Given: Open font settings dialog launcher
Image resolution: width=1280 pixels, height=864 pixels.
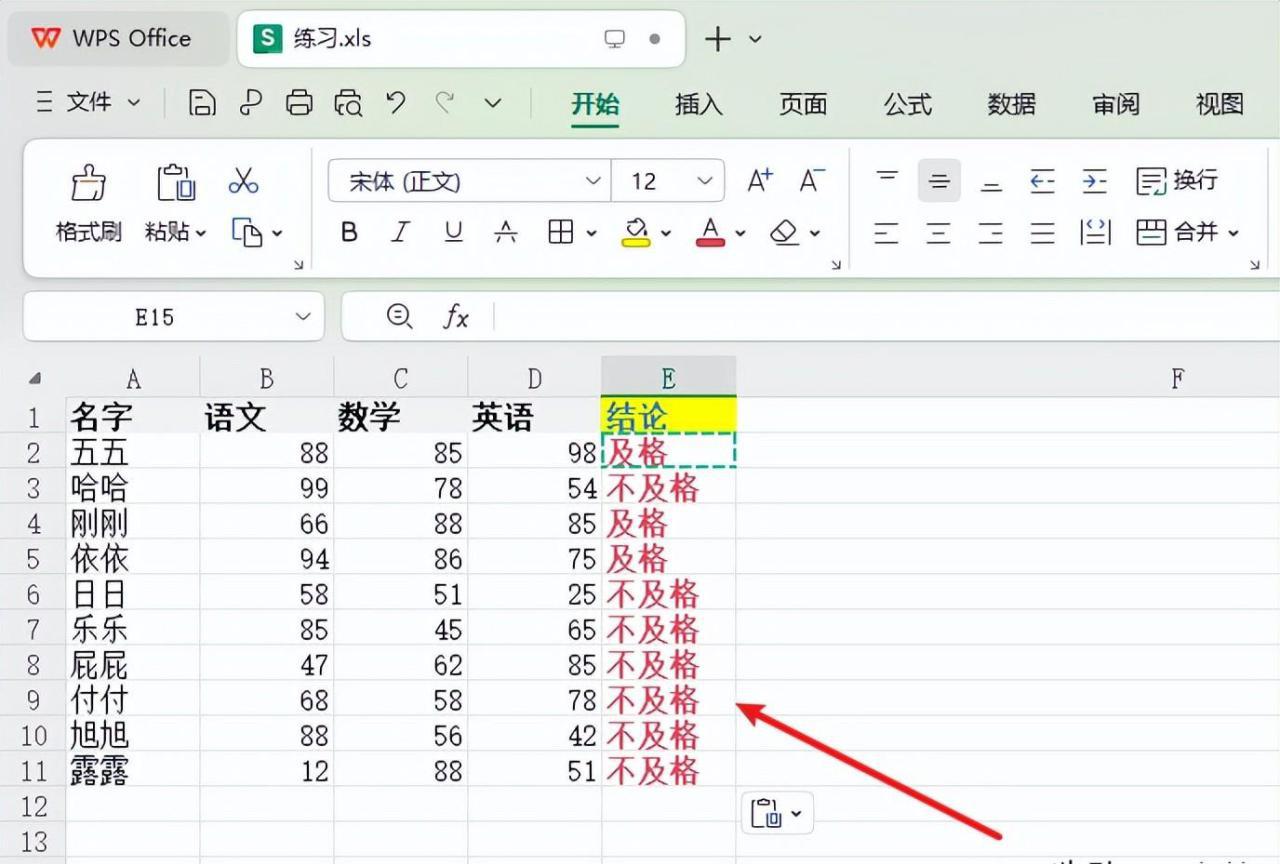Looking at the screenshot, I should [836, 265].
